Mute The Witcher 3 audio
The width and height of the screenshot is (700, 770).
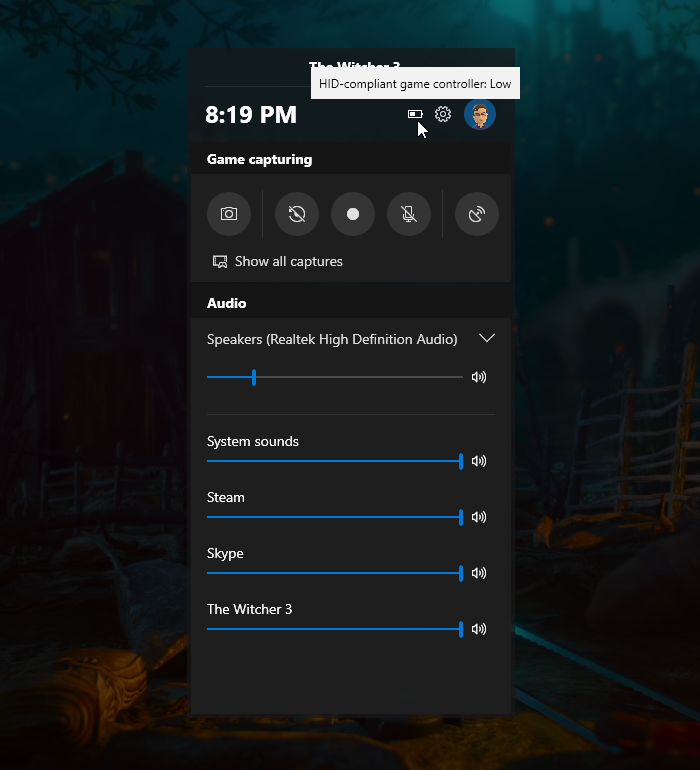pyautogui.click(x=479, y=629)
